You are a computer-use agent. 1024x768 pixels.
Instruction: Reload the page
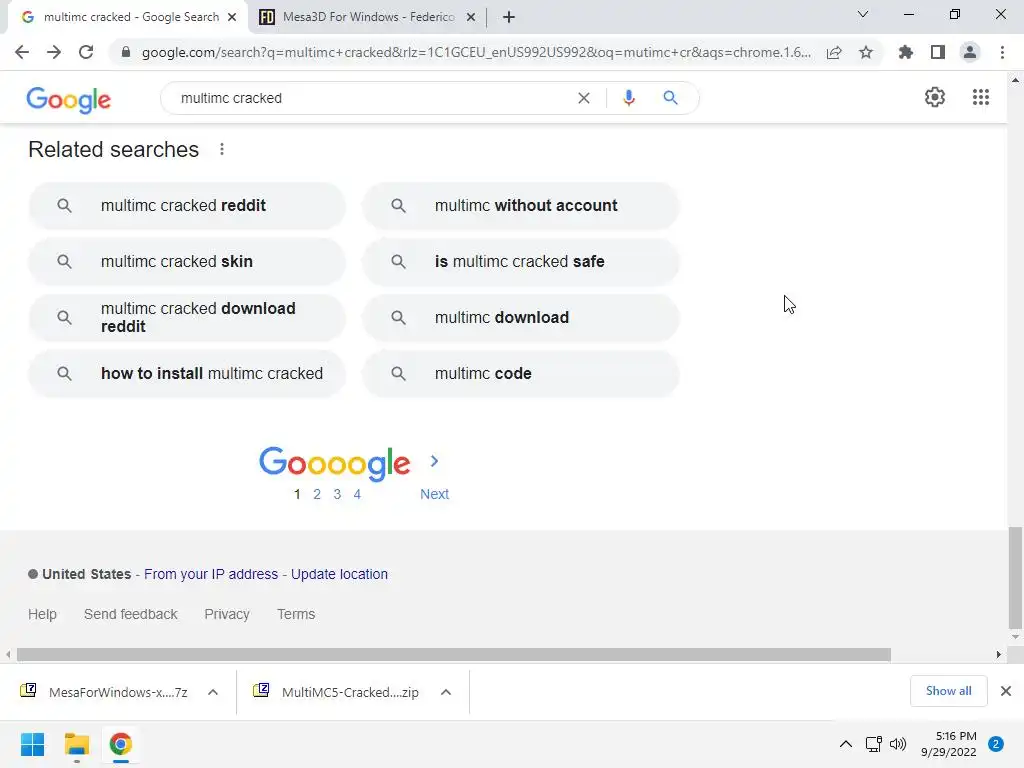(x=86, y=52)
